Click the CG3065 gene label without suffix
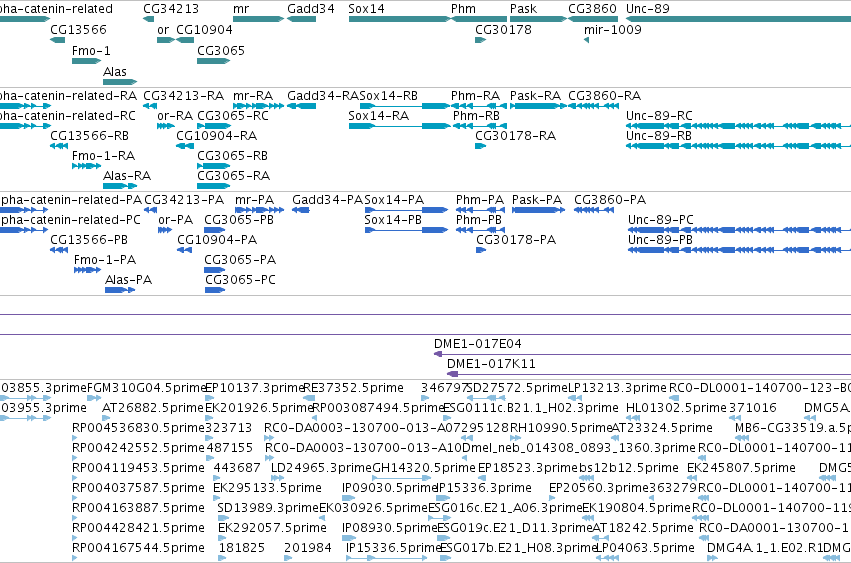The width and height of the screenshot is (851, 563). (221, 51)
